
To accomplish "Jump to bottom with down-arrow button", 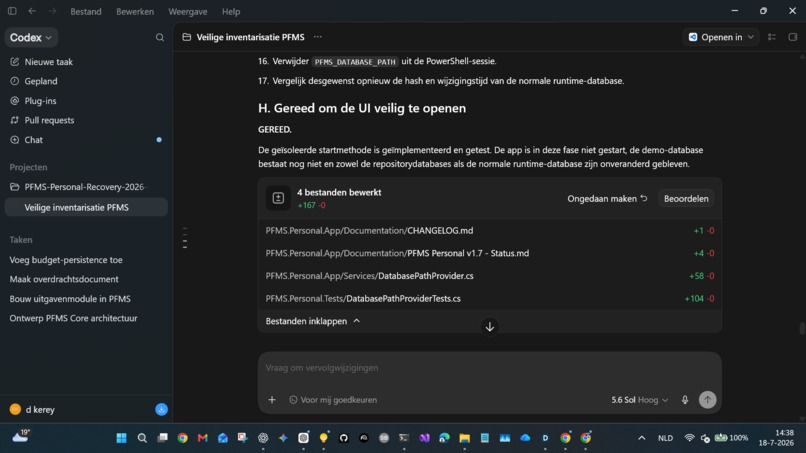I will point(489,327).
